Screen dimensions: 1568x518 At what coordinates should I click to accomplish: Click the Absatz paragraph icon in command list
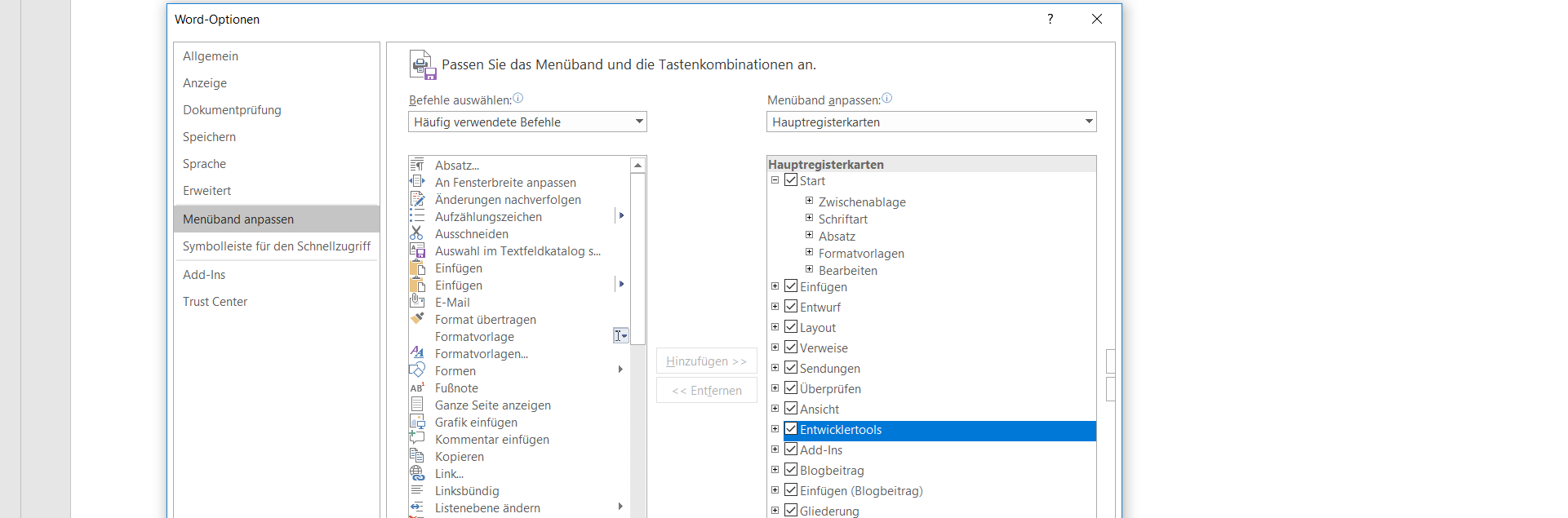coord(417,165)
